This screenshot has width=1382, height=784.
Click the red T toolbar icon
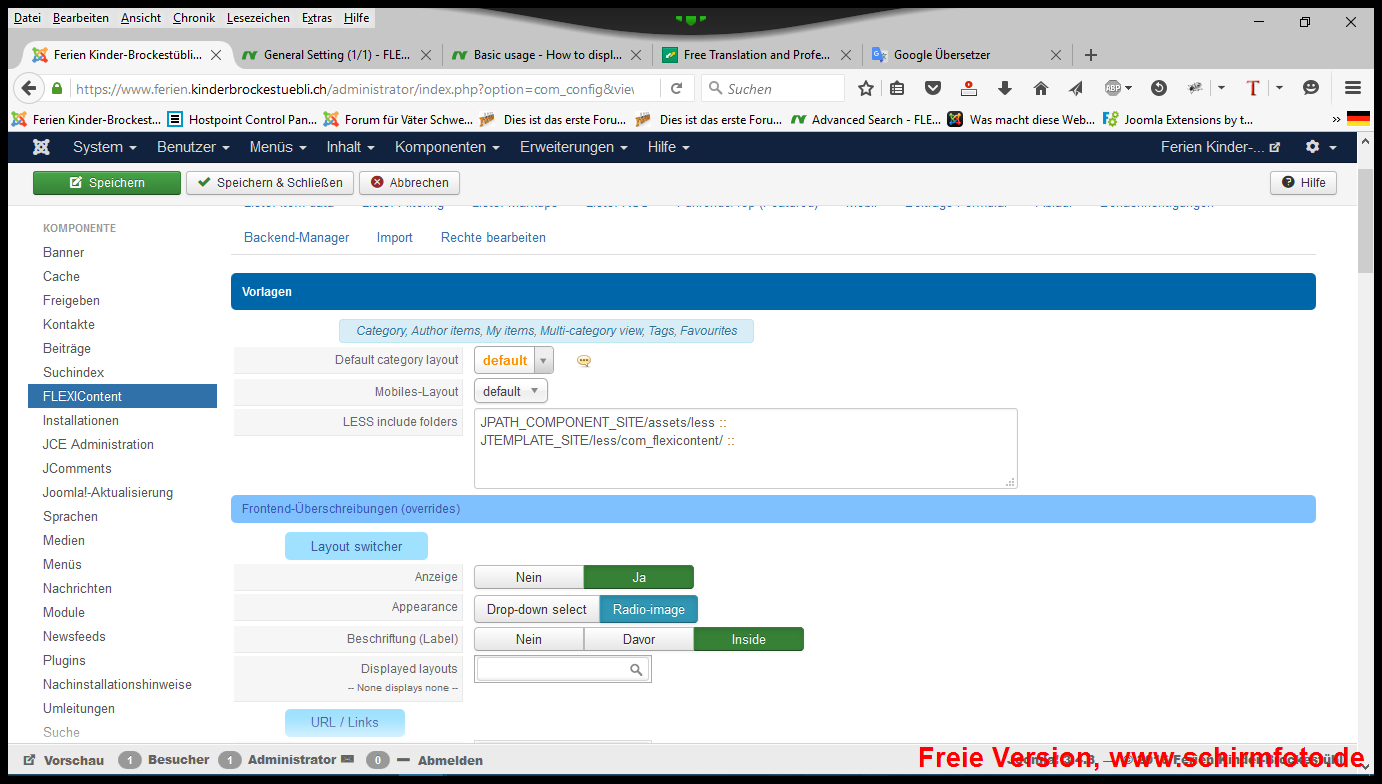1252,88
